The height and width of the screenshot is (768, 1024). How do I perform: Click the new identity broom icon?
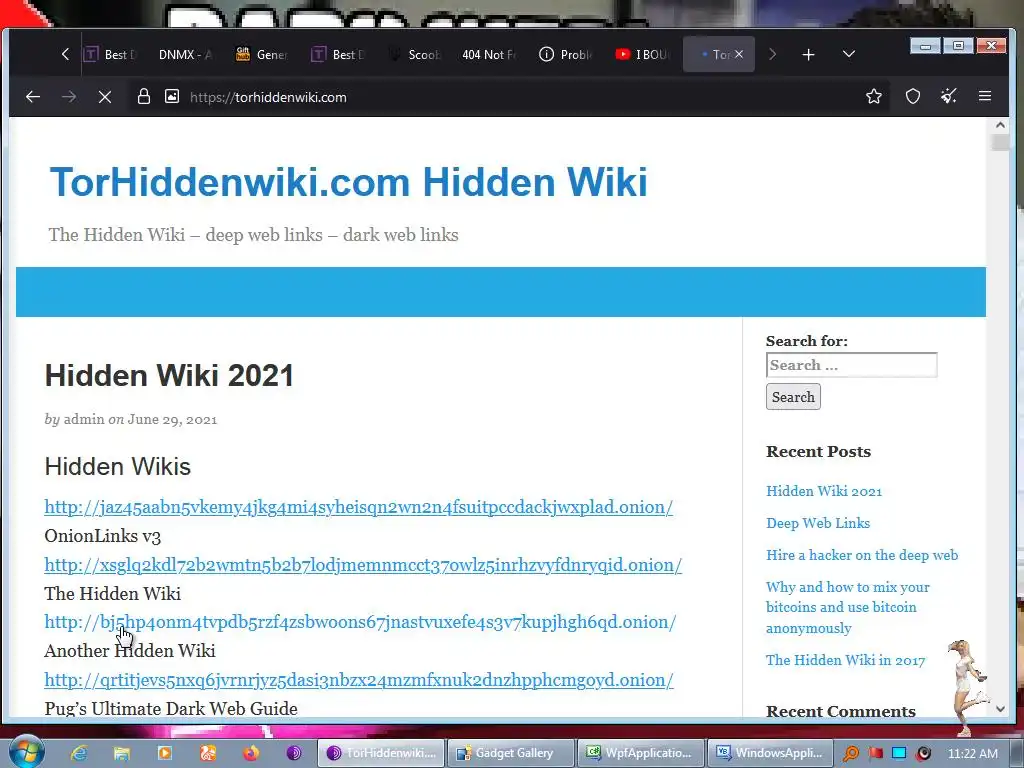click(x=949, y=97)
